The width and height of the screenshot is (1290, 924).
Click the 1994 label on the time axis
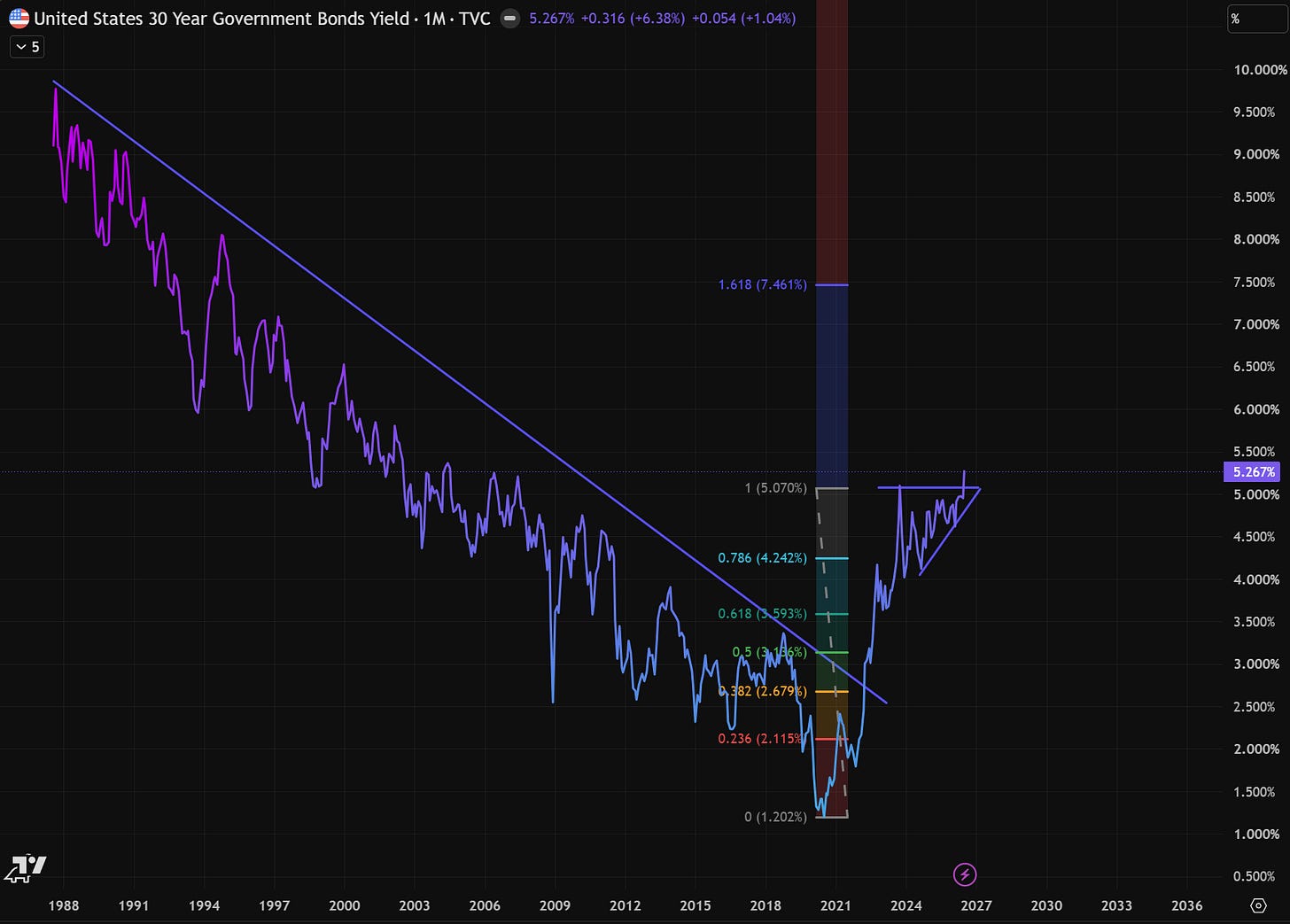click(x=205, y=905)
